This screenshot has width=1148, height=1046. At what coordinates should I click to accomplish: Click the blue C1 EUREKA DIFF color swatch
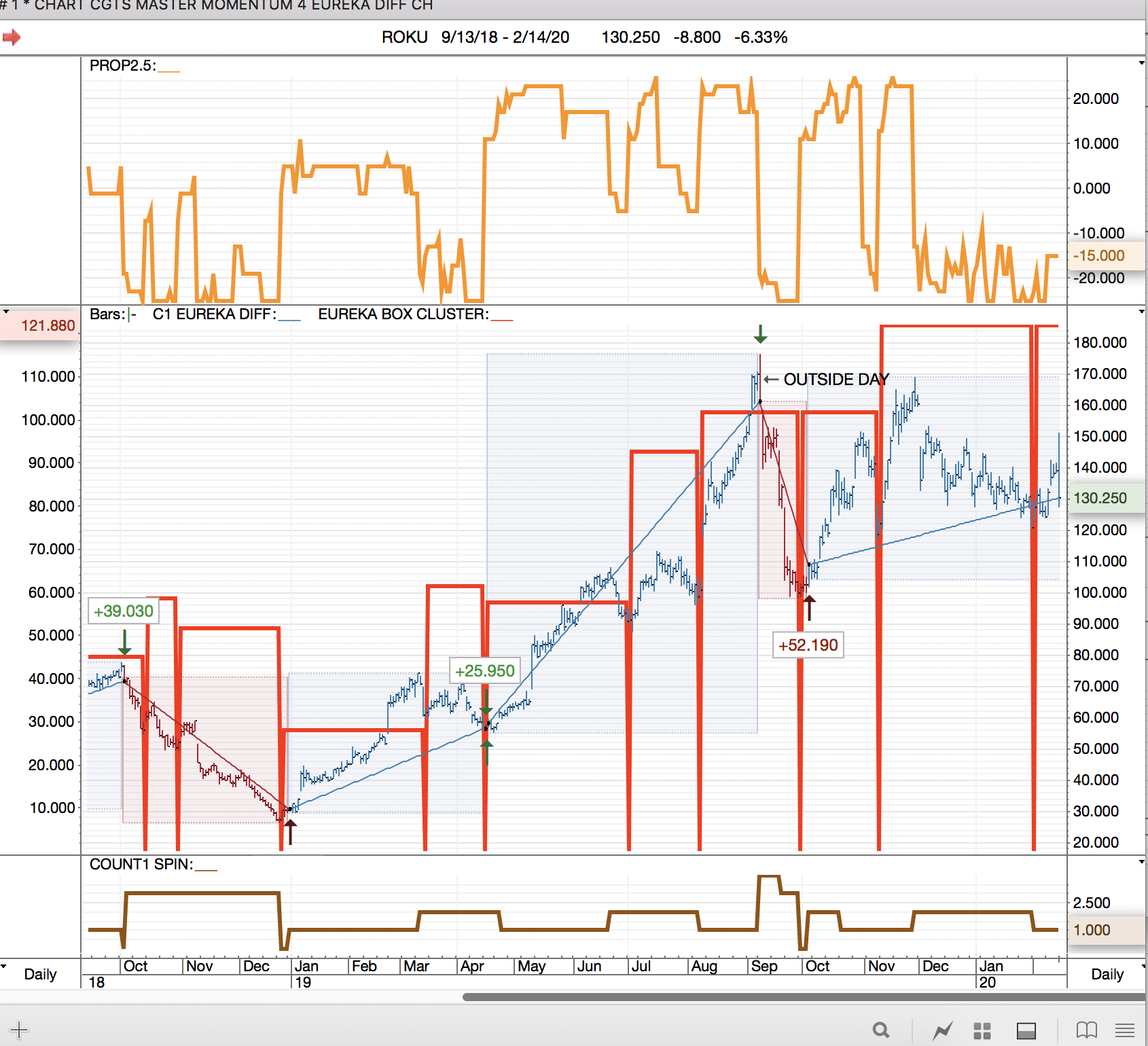289,319
